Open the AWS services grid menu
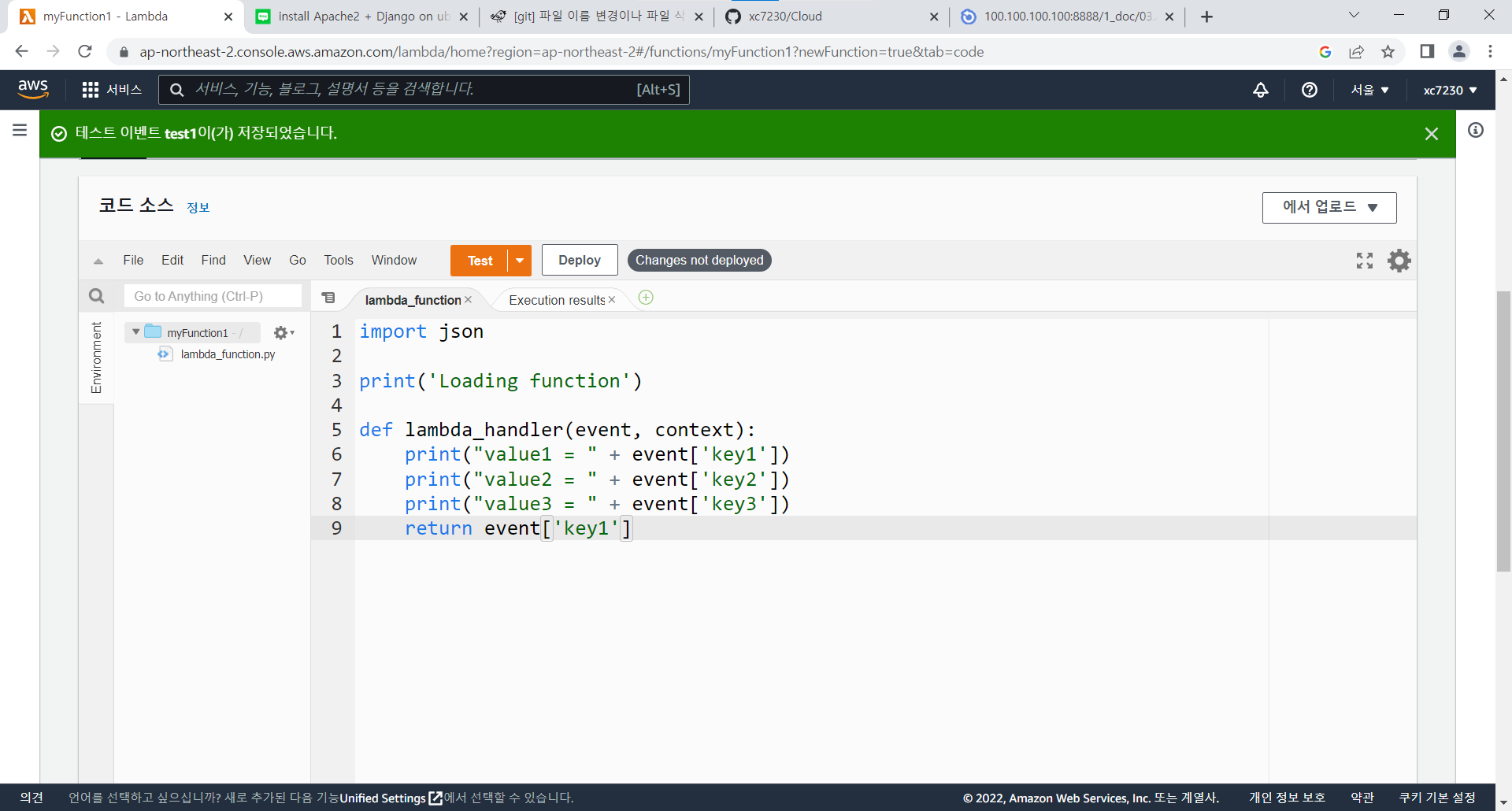Screen dimensions: 1512x811 90,90
